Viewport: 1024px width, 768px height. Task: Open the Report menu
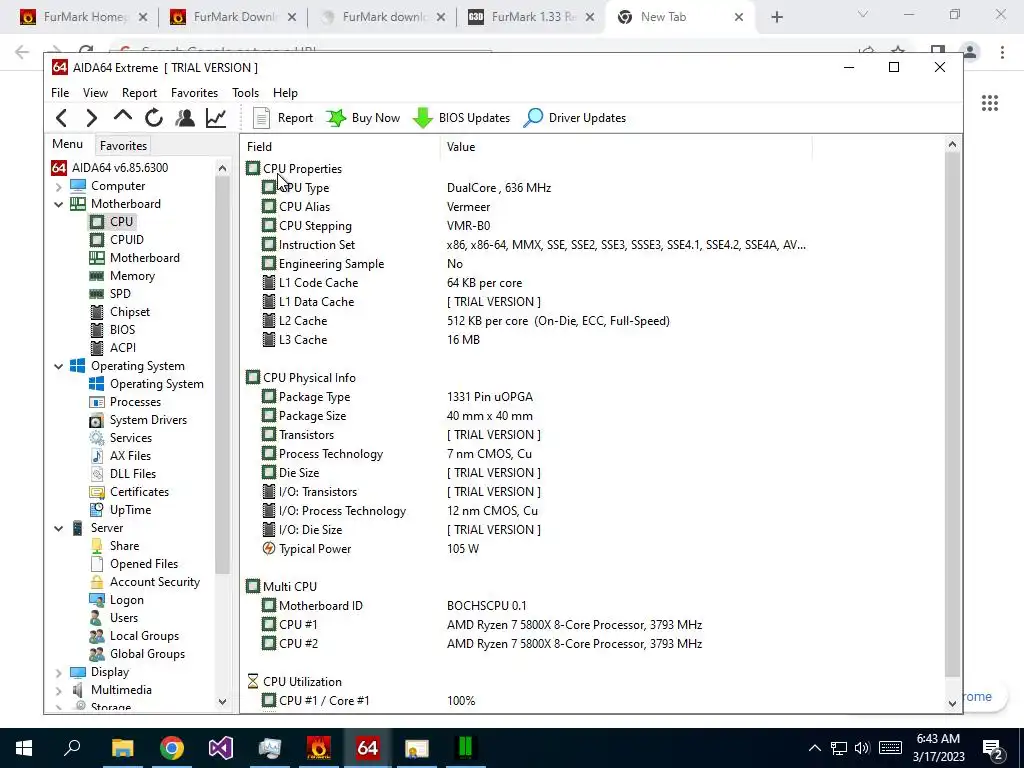point(139,93)
